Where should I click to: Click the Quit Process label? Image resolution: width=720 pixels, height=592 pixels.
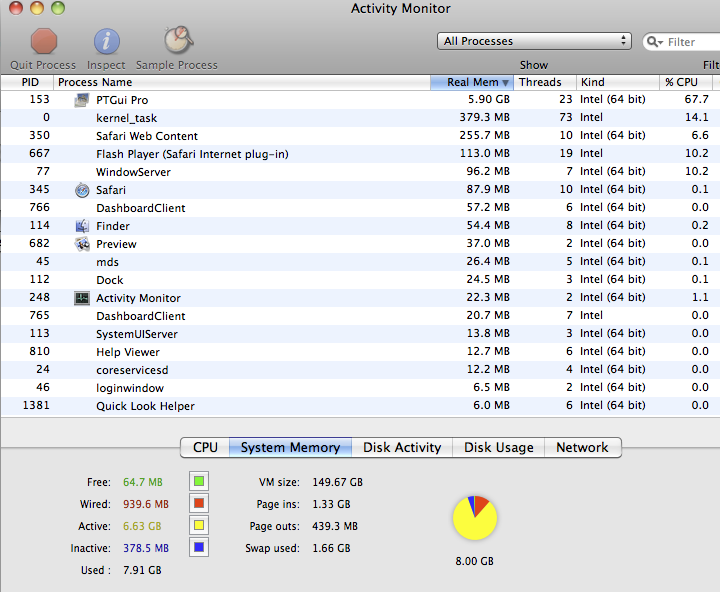(x=43, y=65)
